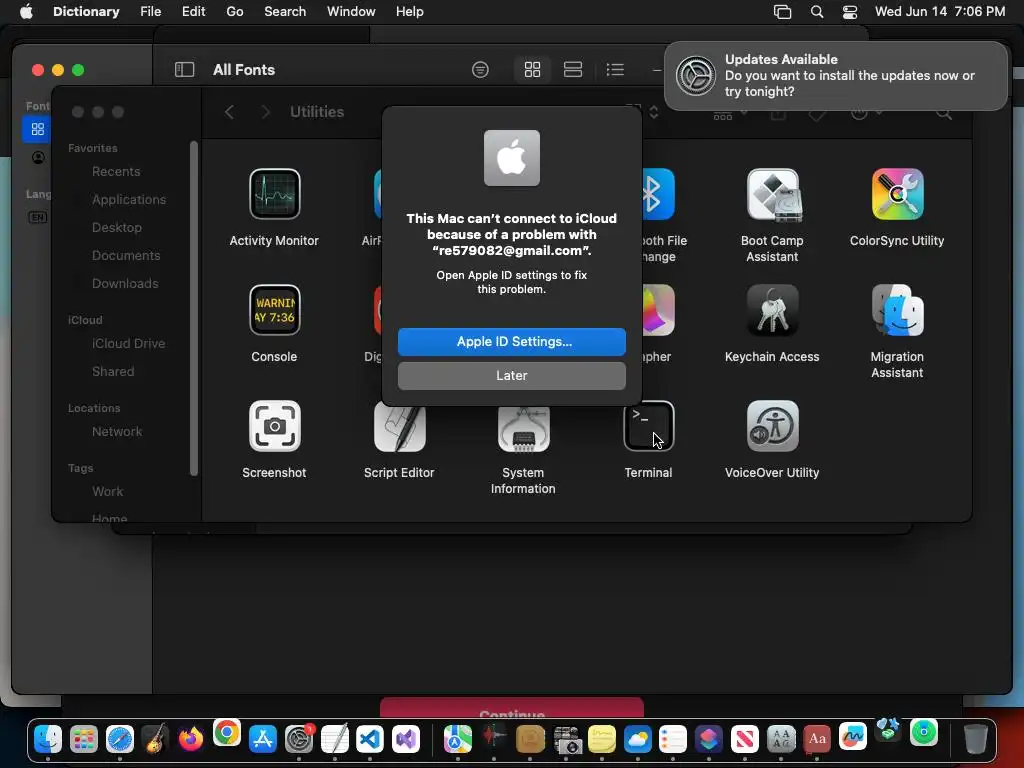This screenshot has height=768, width=1024.
Task: Open Firefox from the Dock
Action: coord(191,739)
